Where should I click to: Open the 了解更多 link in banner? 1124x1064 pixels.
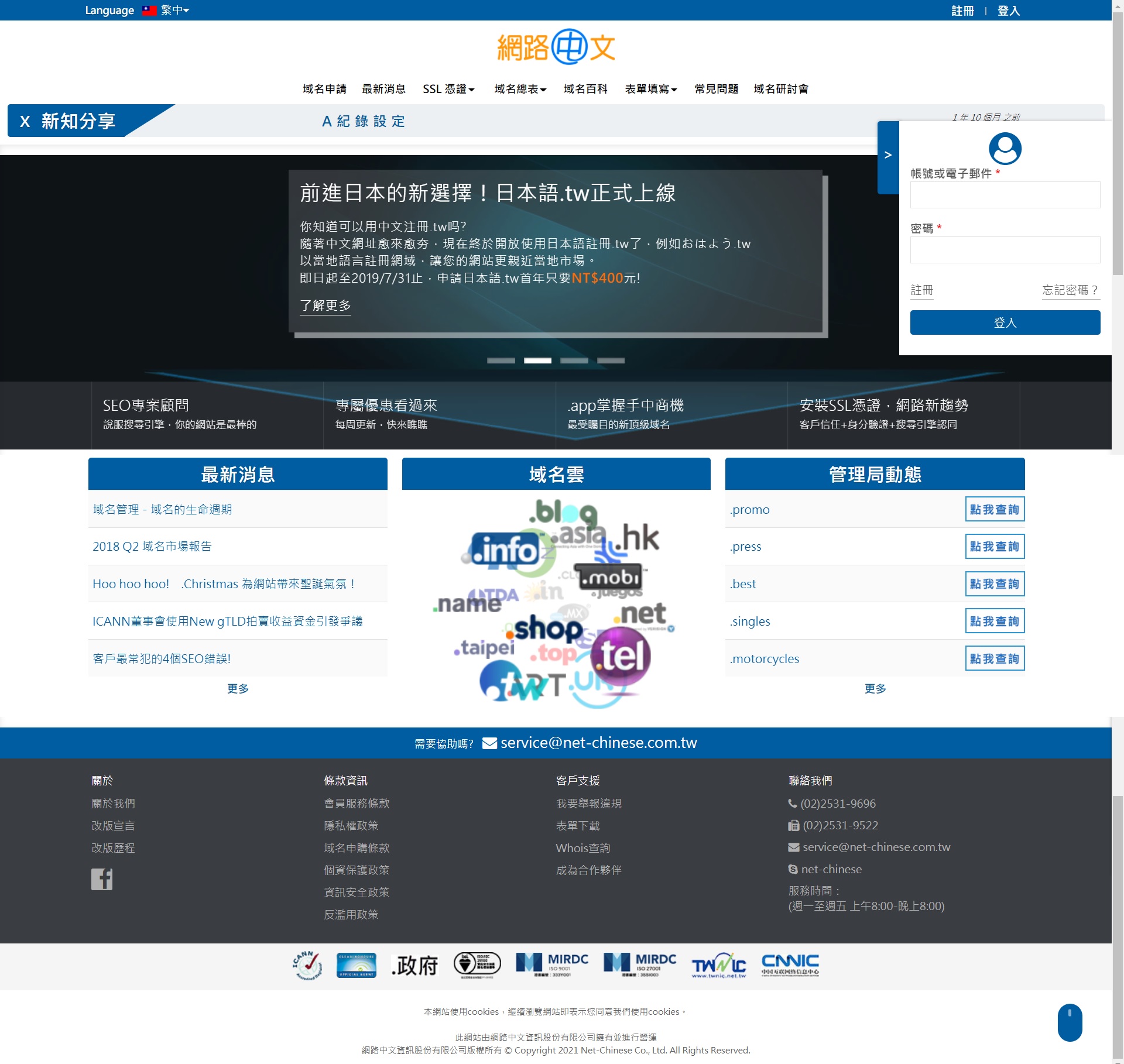pyautogui.click(x=325, y=306)
